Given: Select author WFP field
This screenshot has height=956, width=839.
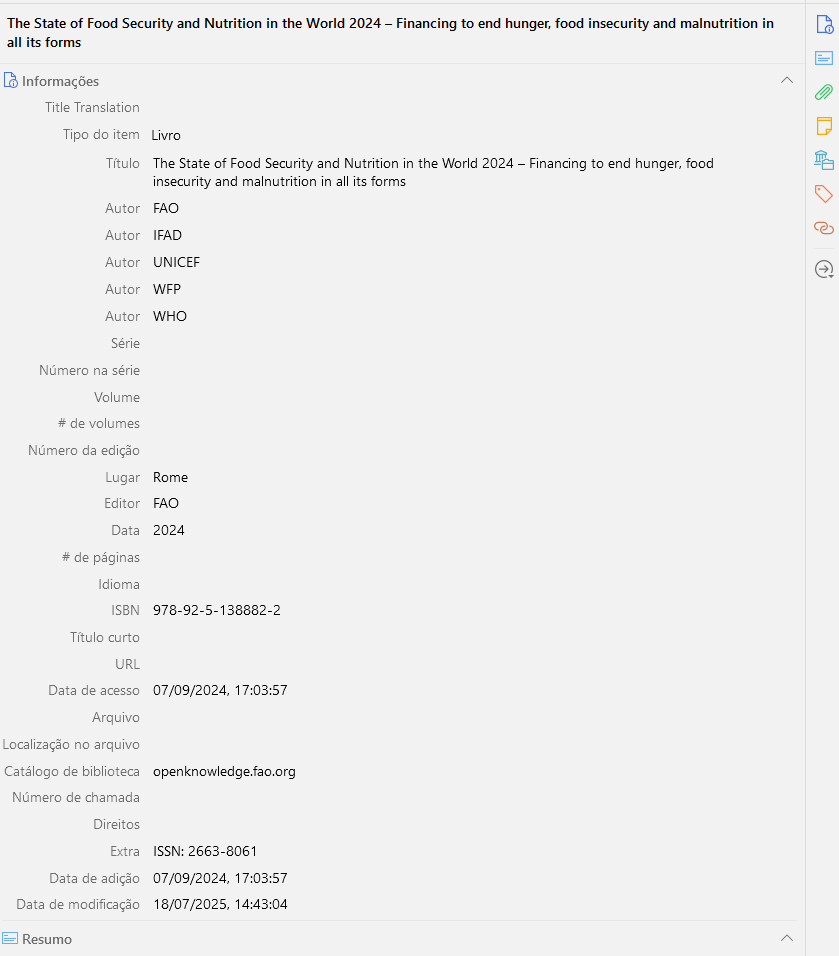Looking at the screenshot, I should [x=166, y=289].
